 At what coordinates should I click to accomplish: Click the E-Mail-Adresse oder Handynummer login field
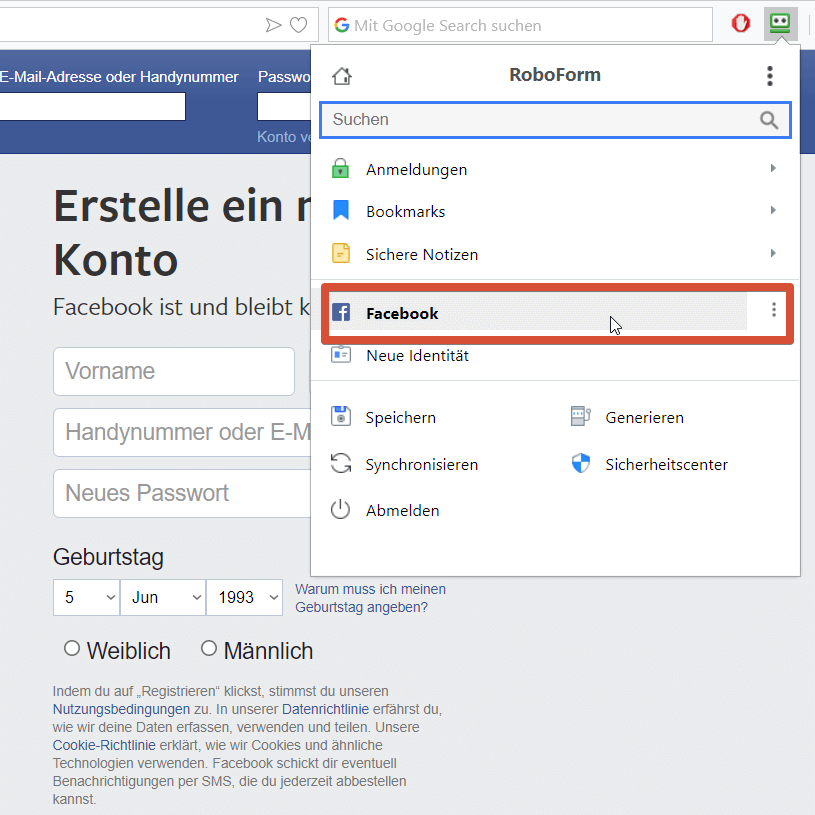coord(93,106)
